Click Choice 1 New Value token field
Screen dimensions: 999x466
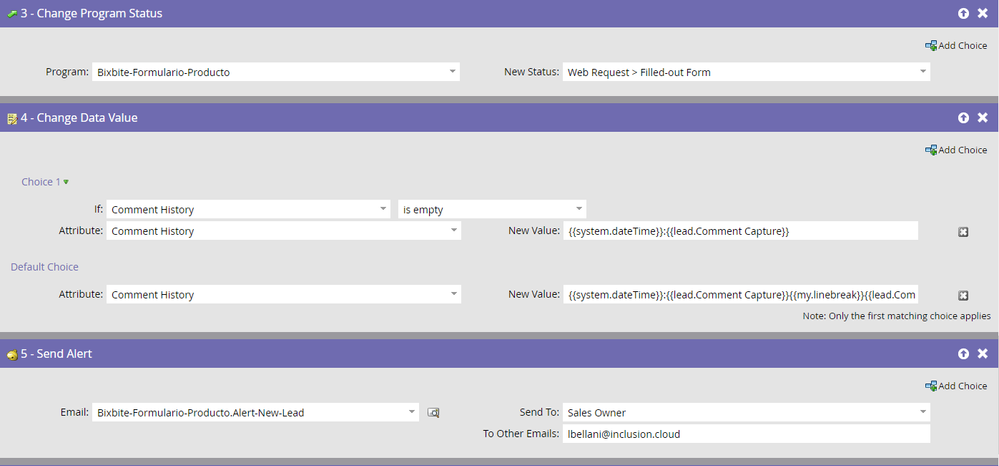[740, 231]
